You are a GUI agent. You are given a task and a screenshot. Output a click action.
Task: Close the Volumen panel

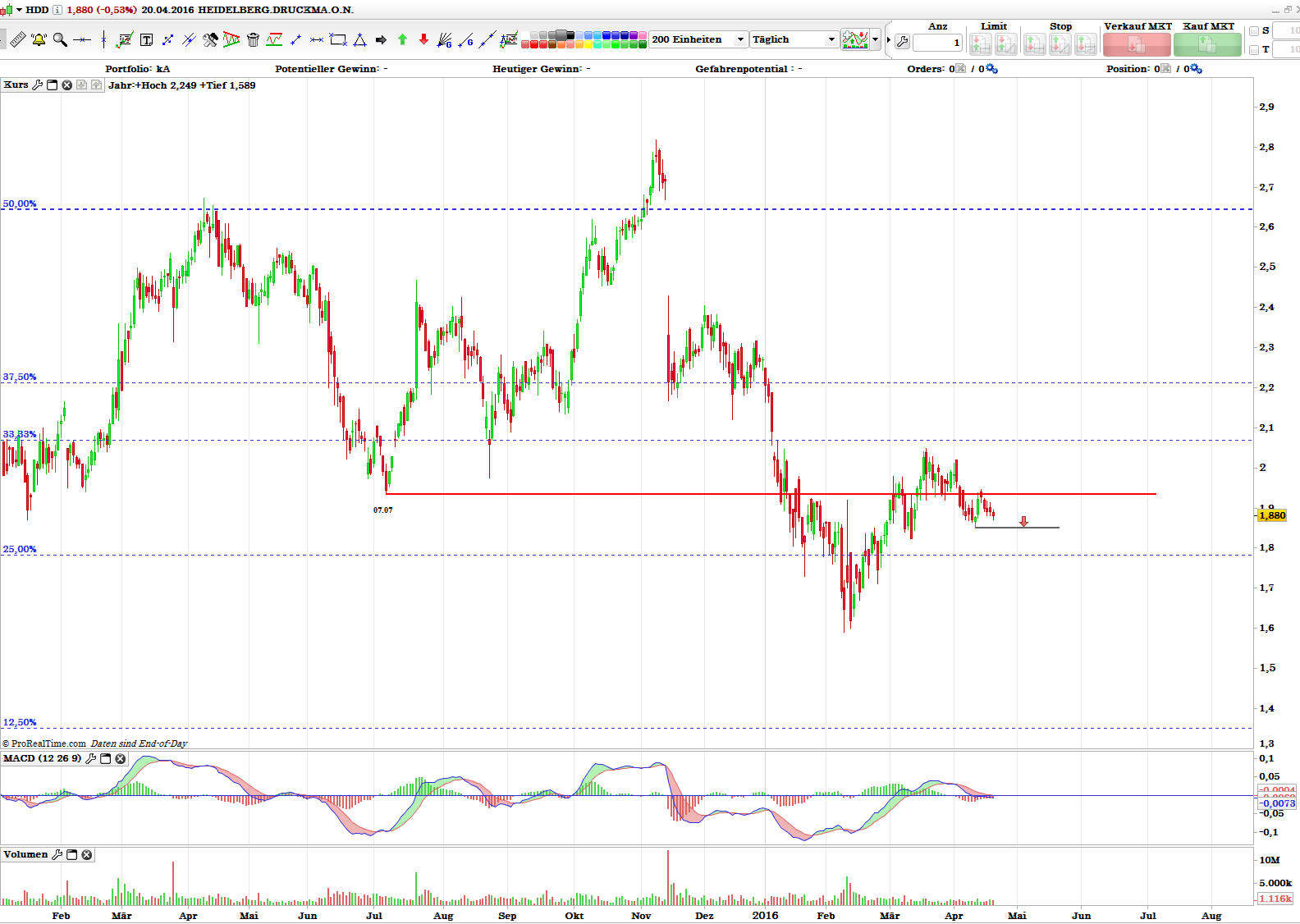(87, 854)
